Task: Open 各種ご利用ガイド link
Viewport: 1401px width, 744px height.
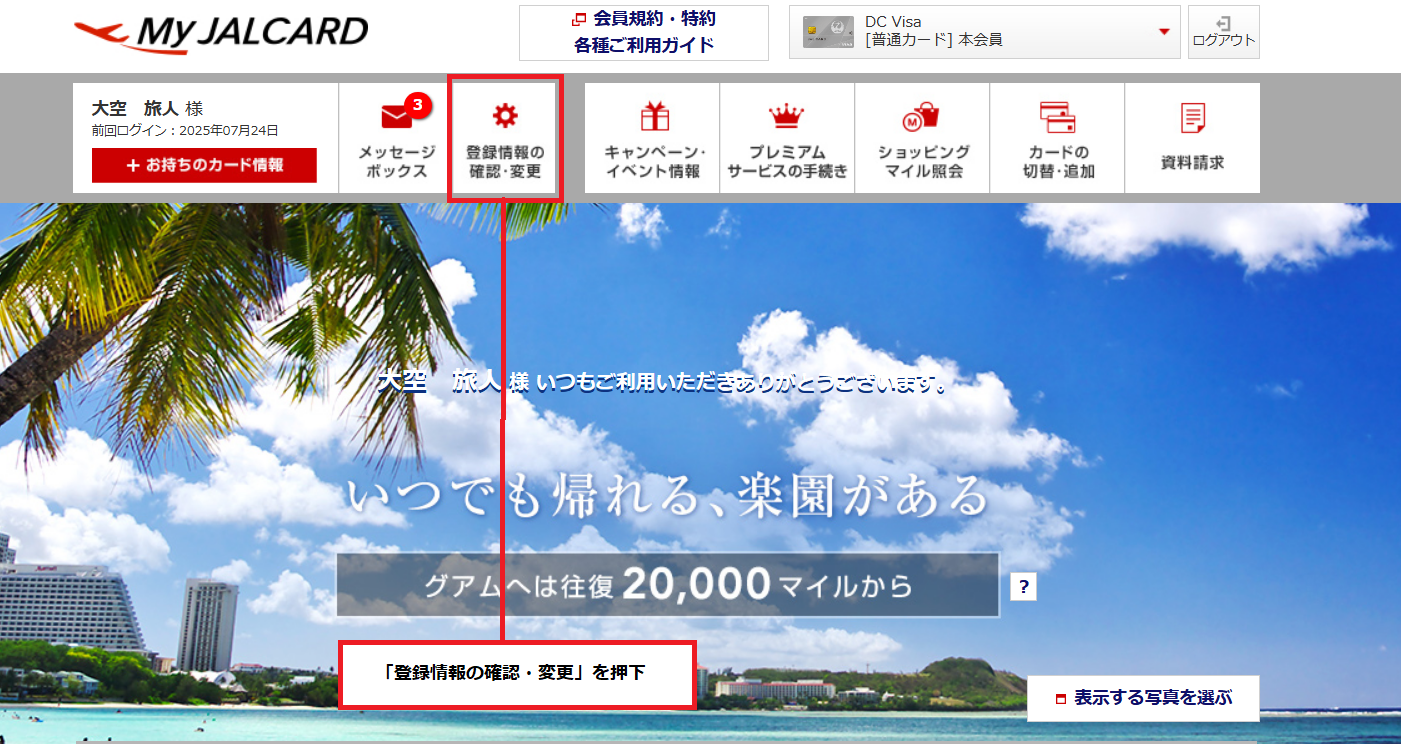Action: point(644,45)
